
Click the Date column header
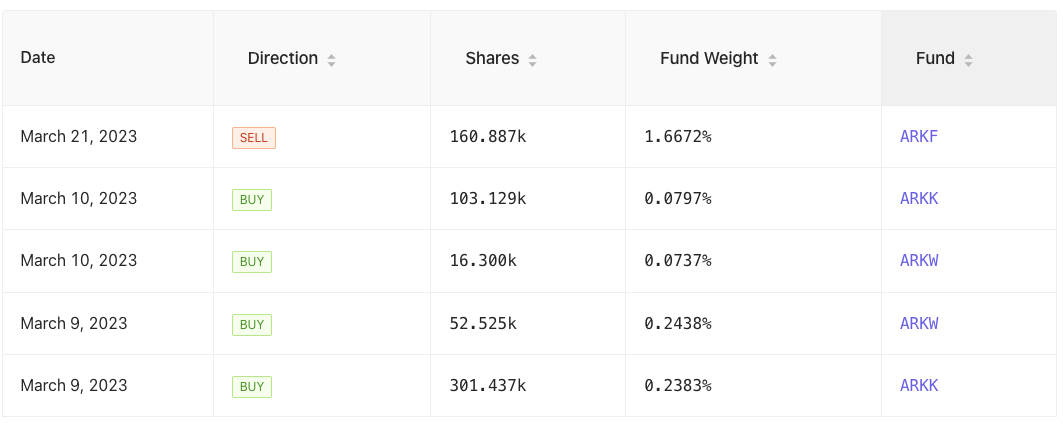(x=38, y=58)
